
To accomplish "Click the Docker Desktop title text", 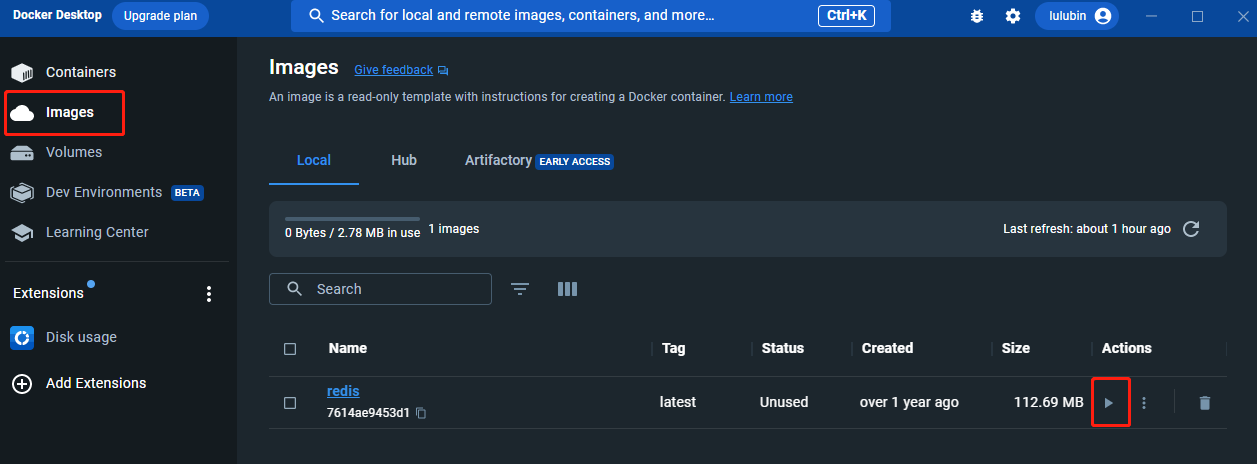I will pyautogui.click(x=57, y=15).
